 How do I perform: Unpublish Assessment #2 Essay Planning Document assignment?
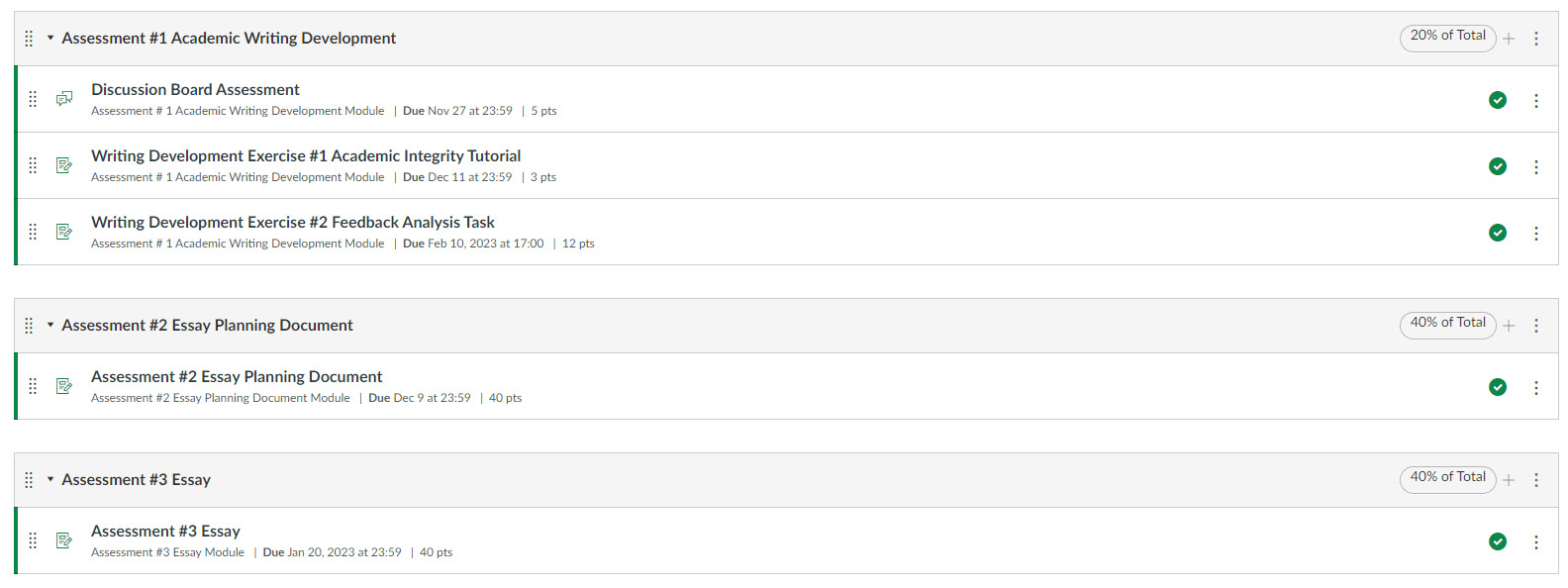click(1498, 387)
